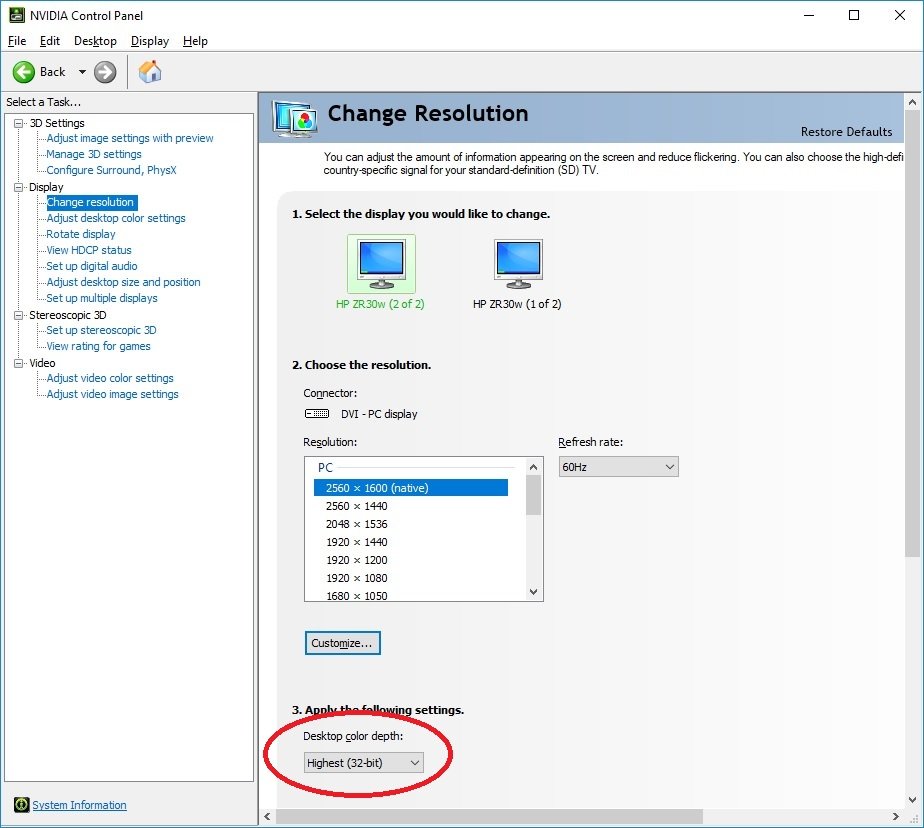This screenshot has height=828, width=924.
Task: Open Adjust image settings with preview
Action: (130, 138)
